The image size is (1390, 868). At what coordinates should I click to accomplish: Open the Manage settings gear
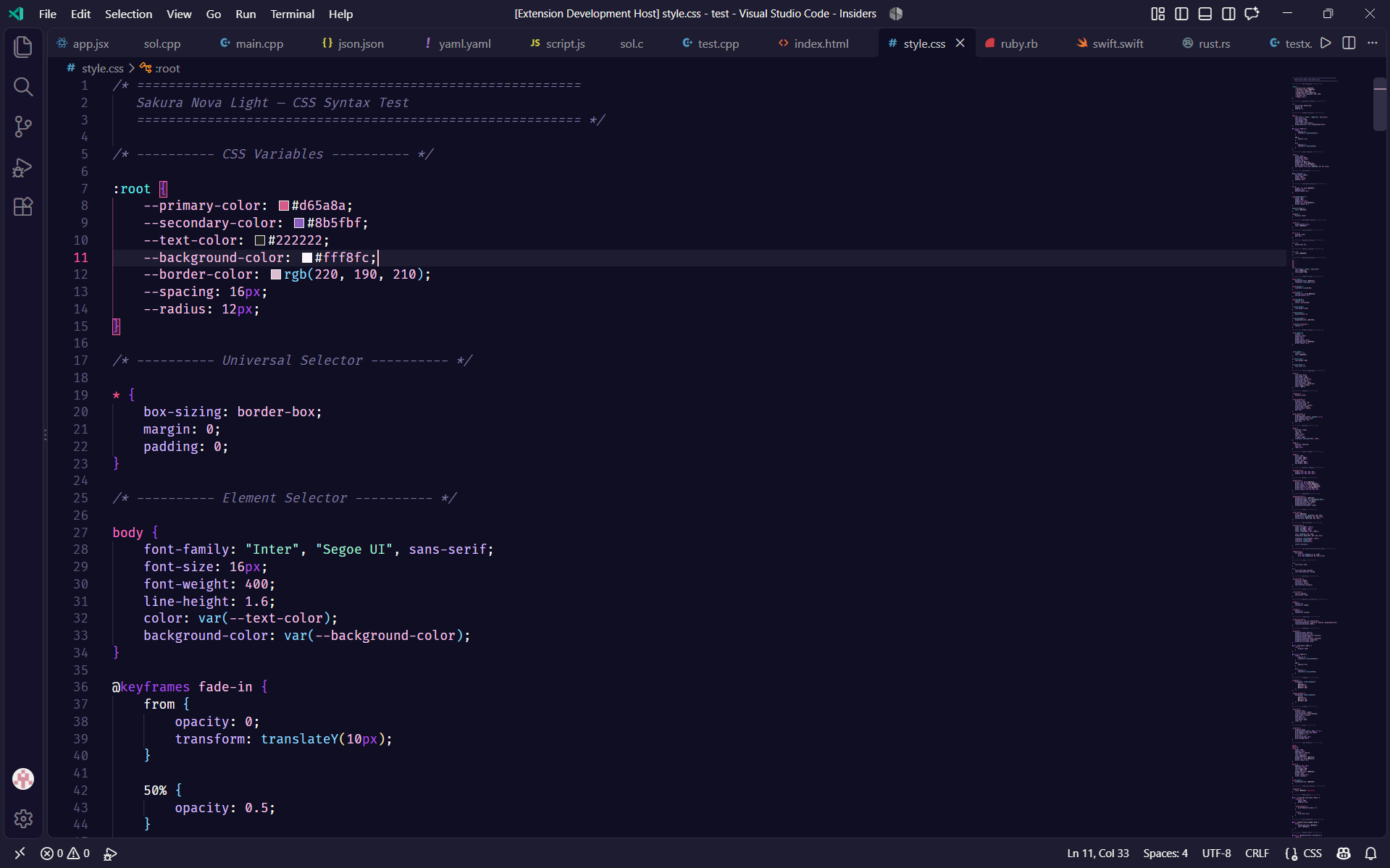click(x=23, y=819)
